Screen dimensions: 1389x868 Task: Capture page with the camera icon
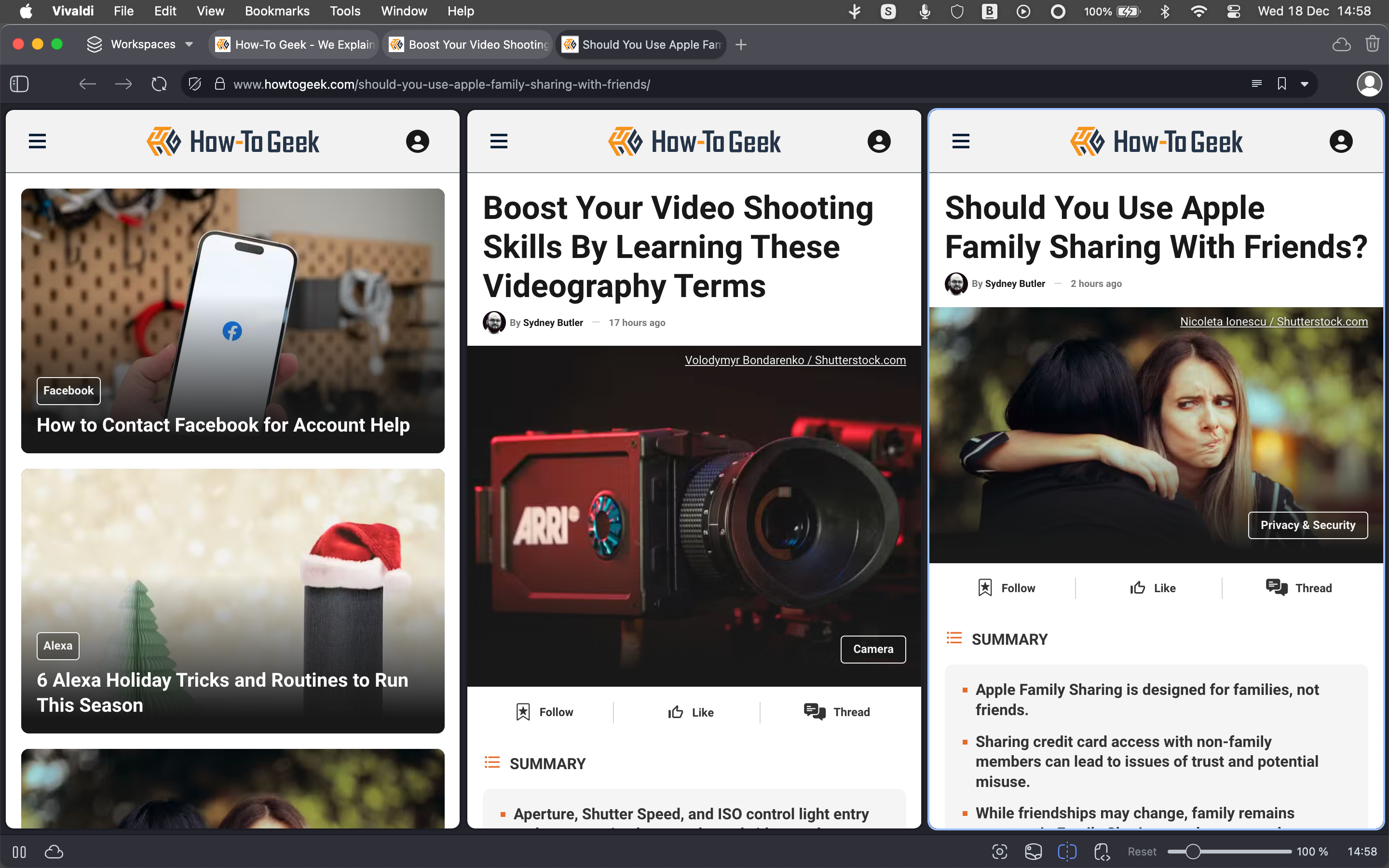pos(999,851)
